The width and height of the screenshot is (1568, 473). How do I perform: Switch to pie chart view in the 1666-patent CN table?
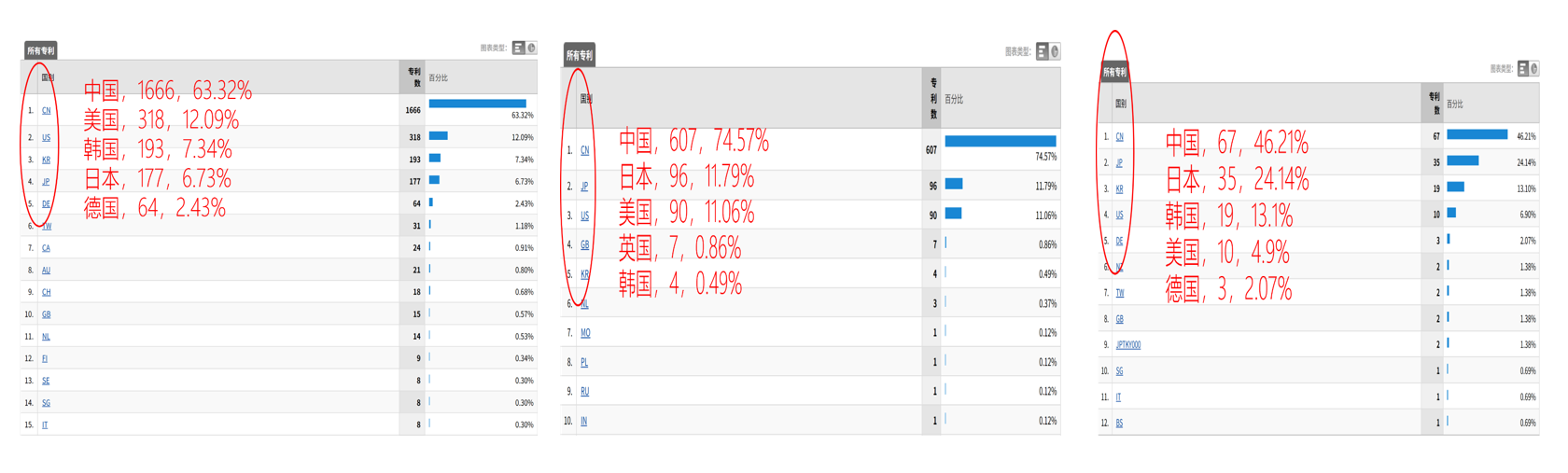[x=531, y=48]
